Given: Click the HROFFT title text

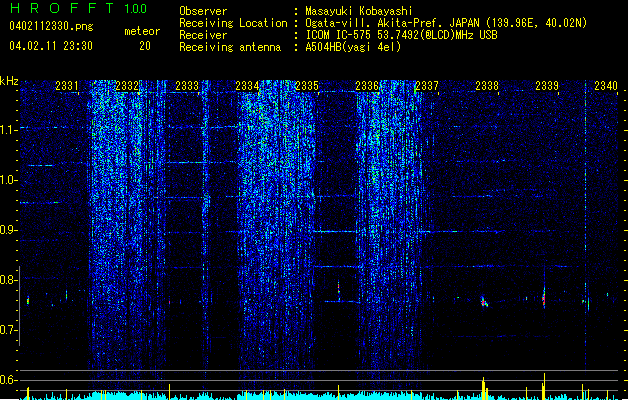Looking at the screenshot, I should (x=61, y=8).
